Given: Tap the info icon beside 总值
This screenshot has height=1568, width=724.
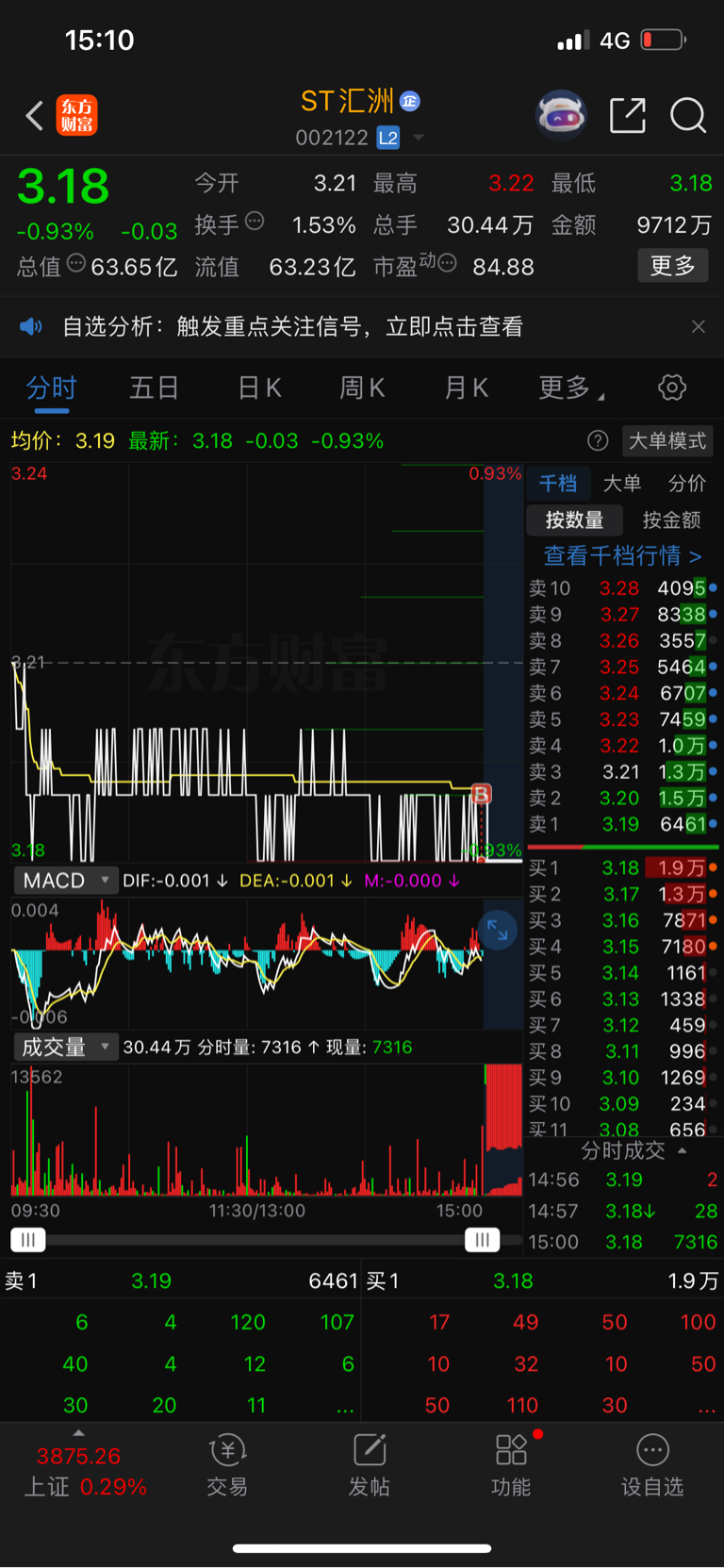Looking at the screenshot, I should pyautogui.click(x=76, y=263).
